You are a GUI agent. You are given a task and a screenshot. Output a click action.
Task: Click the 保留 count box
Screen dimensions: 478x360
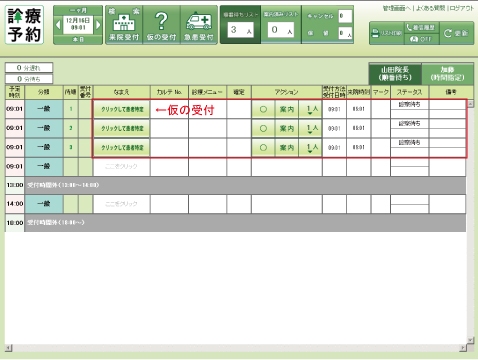click(x=345, y=33)
